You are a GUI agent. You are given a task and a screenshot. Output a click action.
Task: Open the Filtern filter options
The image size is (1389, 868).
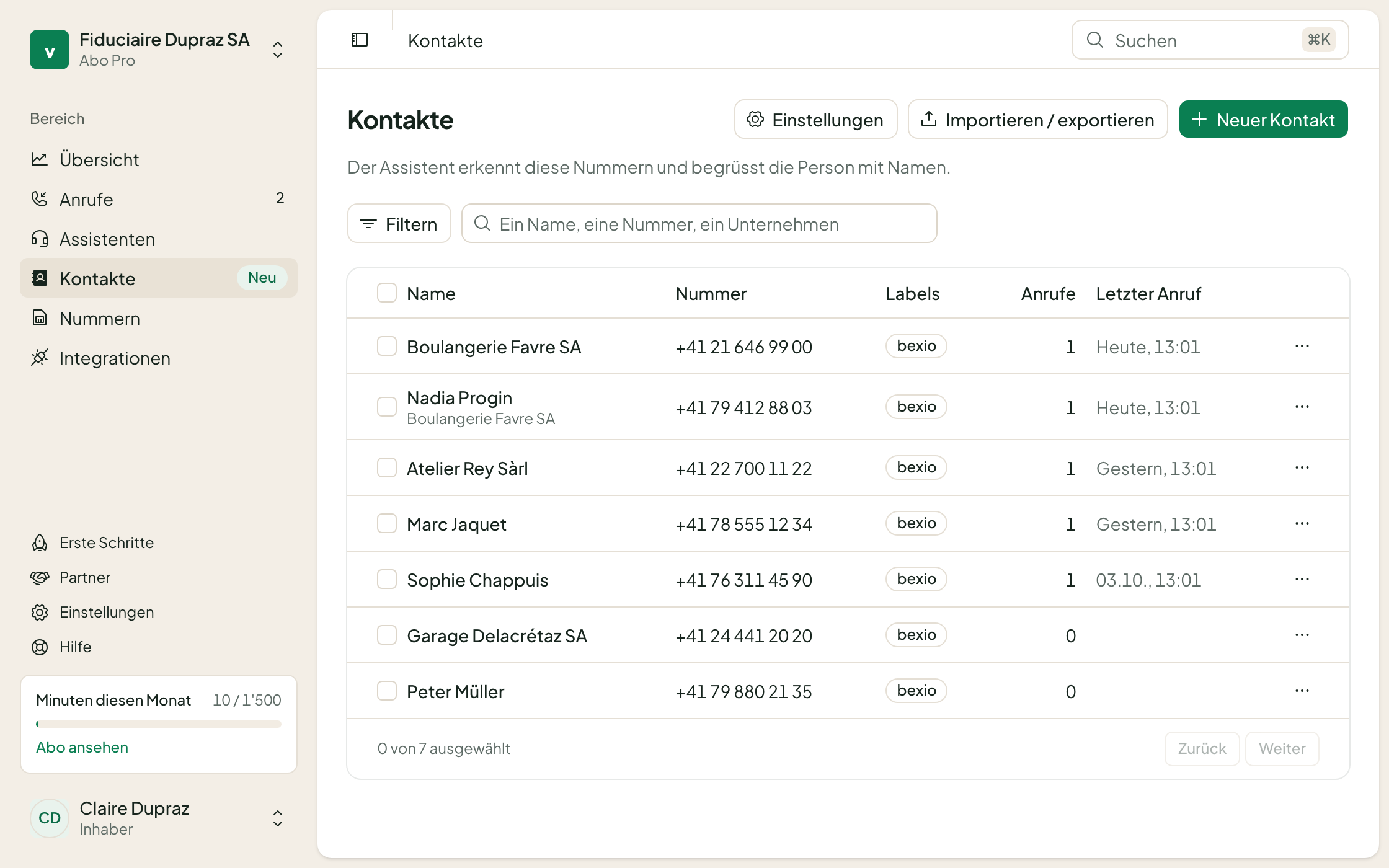point(399,223)
